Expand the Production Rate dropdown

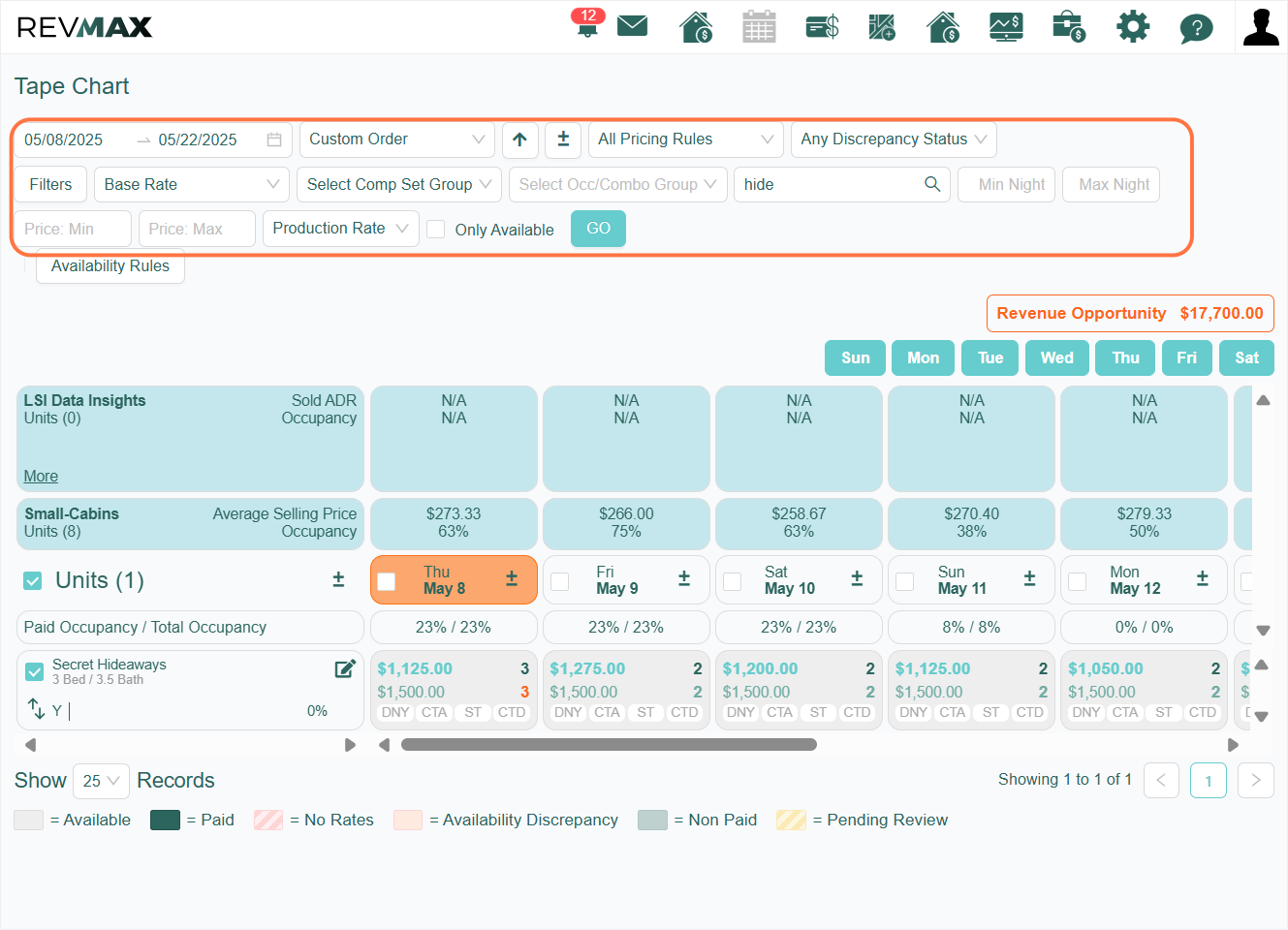(341, 229)
